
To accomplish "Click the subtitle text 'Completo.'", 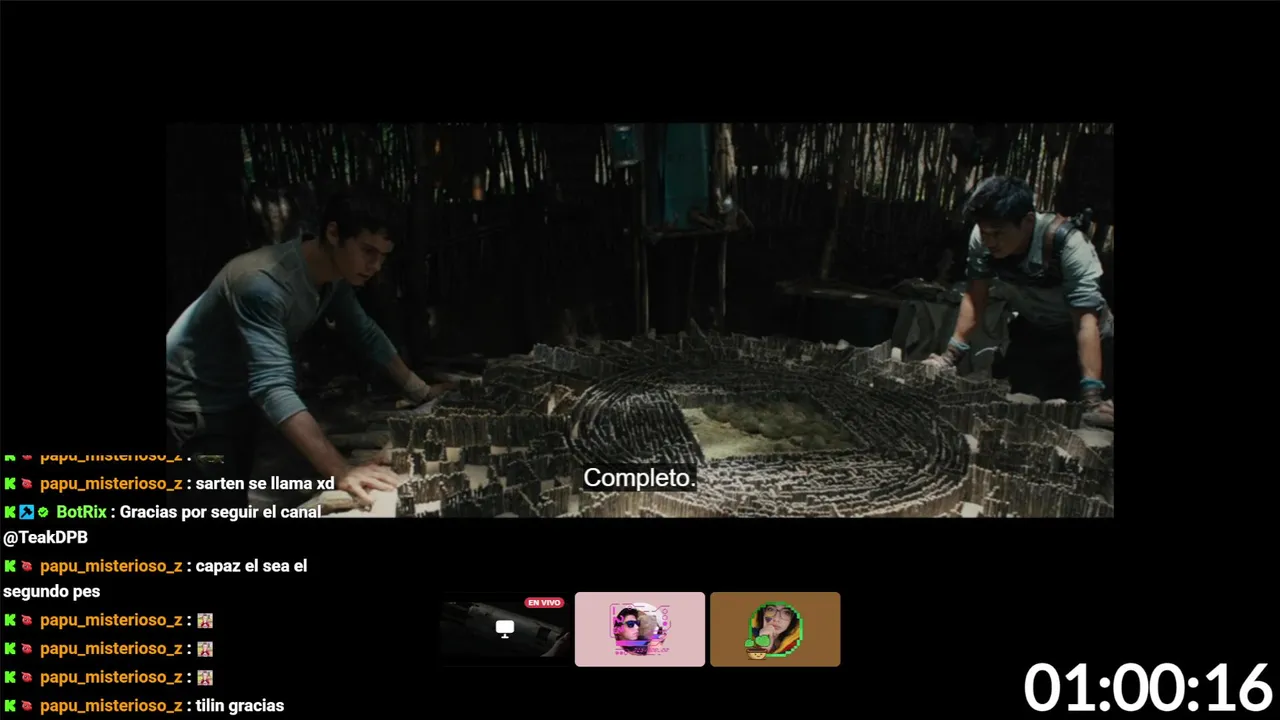I will tap(639, 478).
